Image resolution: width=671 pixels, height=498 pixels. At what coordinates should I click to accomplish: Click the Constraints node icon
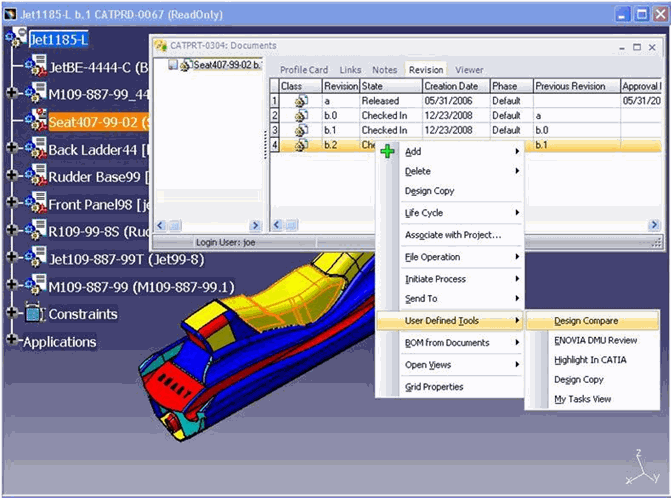34,312
